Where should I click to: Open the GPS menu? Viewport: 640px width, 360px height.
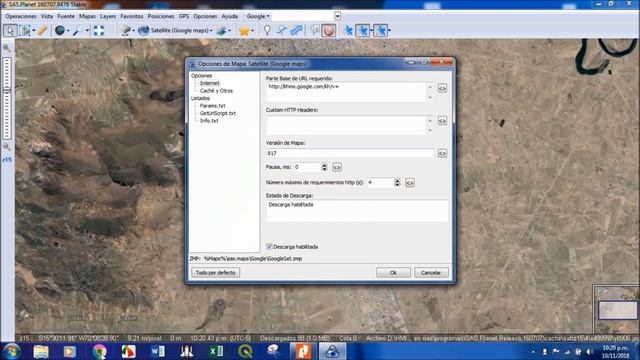(x=184, y=16)
